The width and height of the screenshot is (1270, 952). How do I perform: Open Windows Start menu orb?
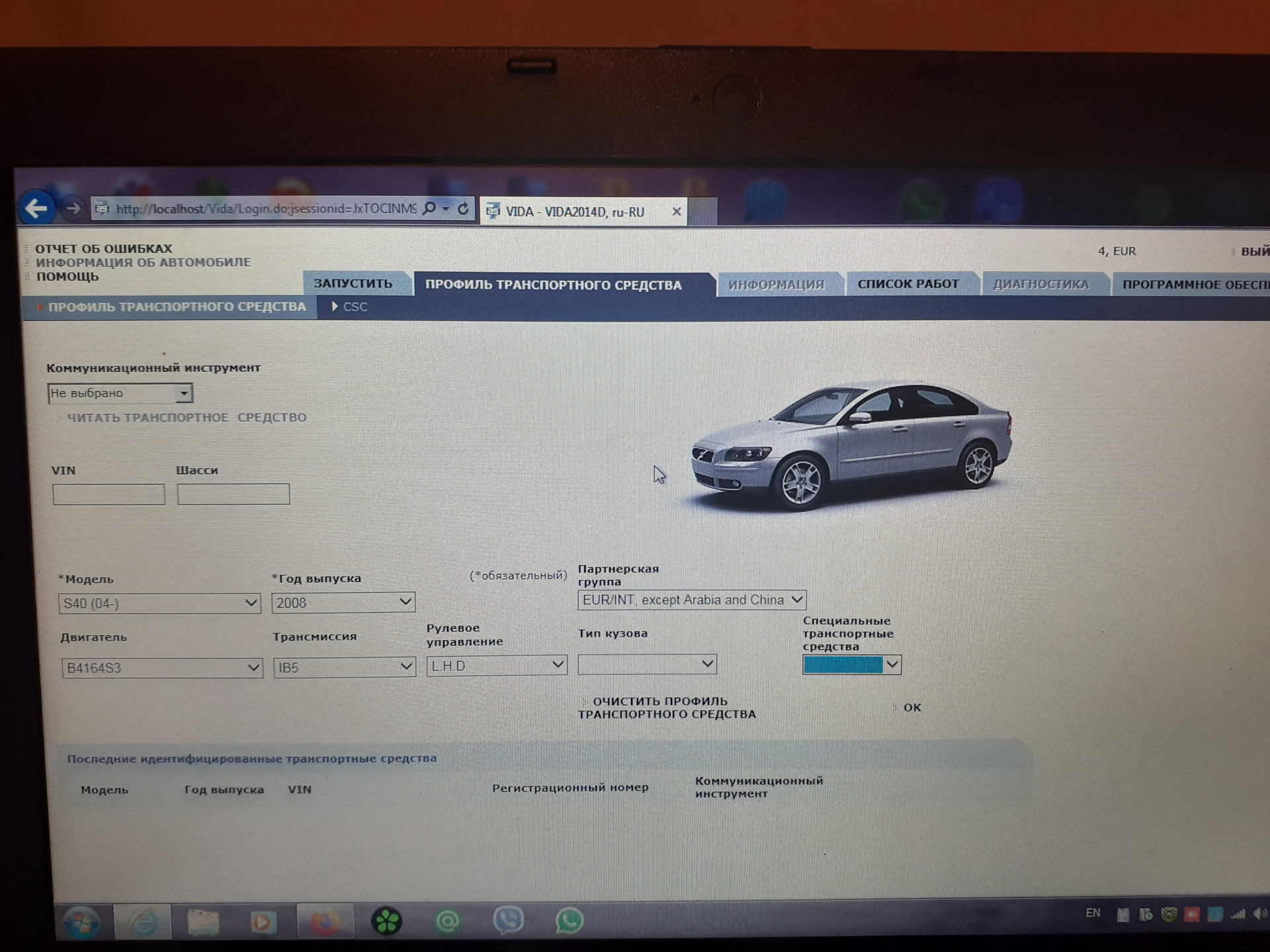pyautogui.click(x=81, y=922)
